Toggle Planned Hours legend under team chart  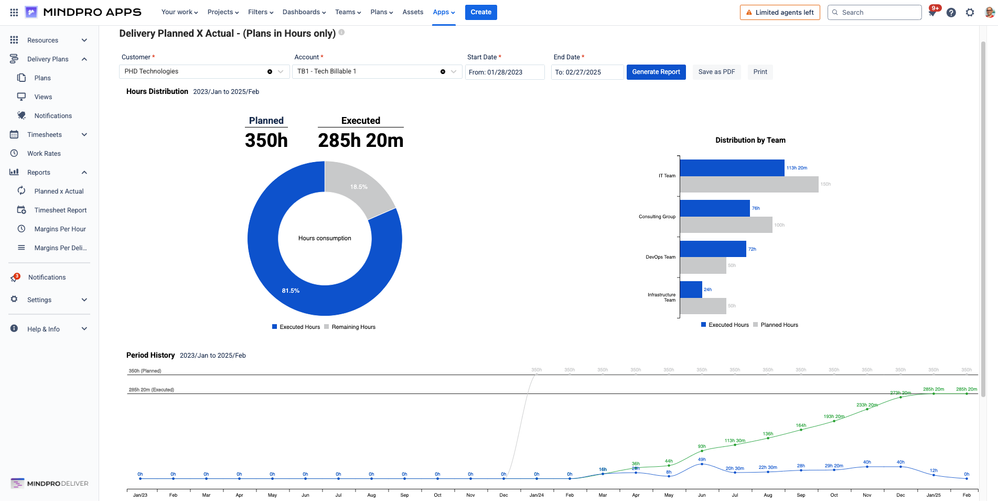coord(776,324)
